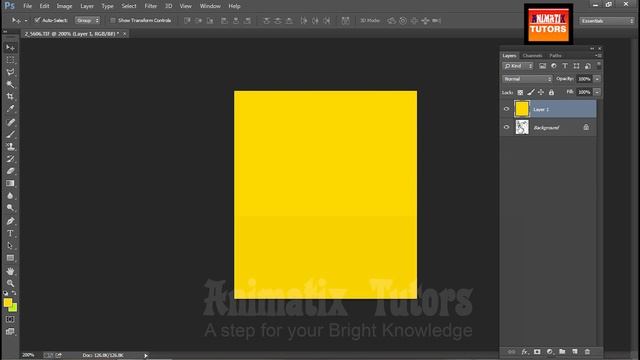Select the Horizontal Type tool

(x=11, y=233)
